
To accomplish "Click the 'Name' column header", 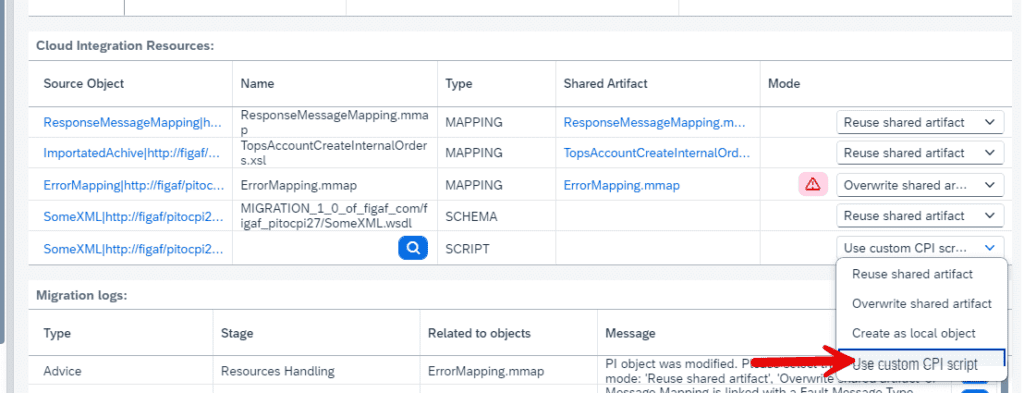I will [257, 84].
